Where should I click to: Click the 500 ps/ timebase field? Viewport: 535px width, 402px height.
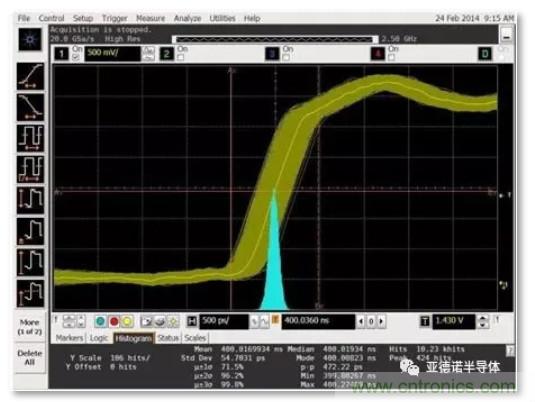coord(224,321)
